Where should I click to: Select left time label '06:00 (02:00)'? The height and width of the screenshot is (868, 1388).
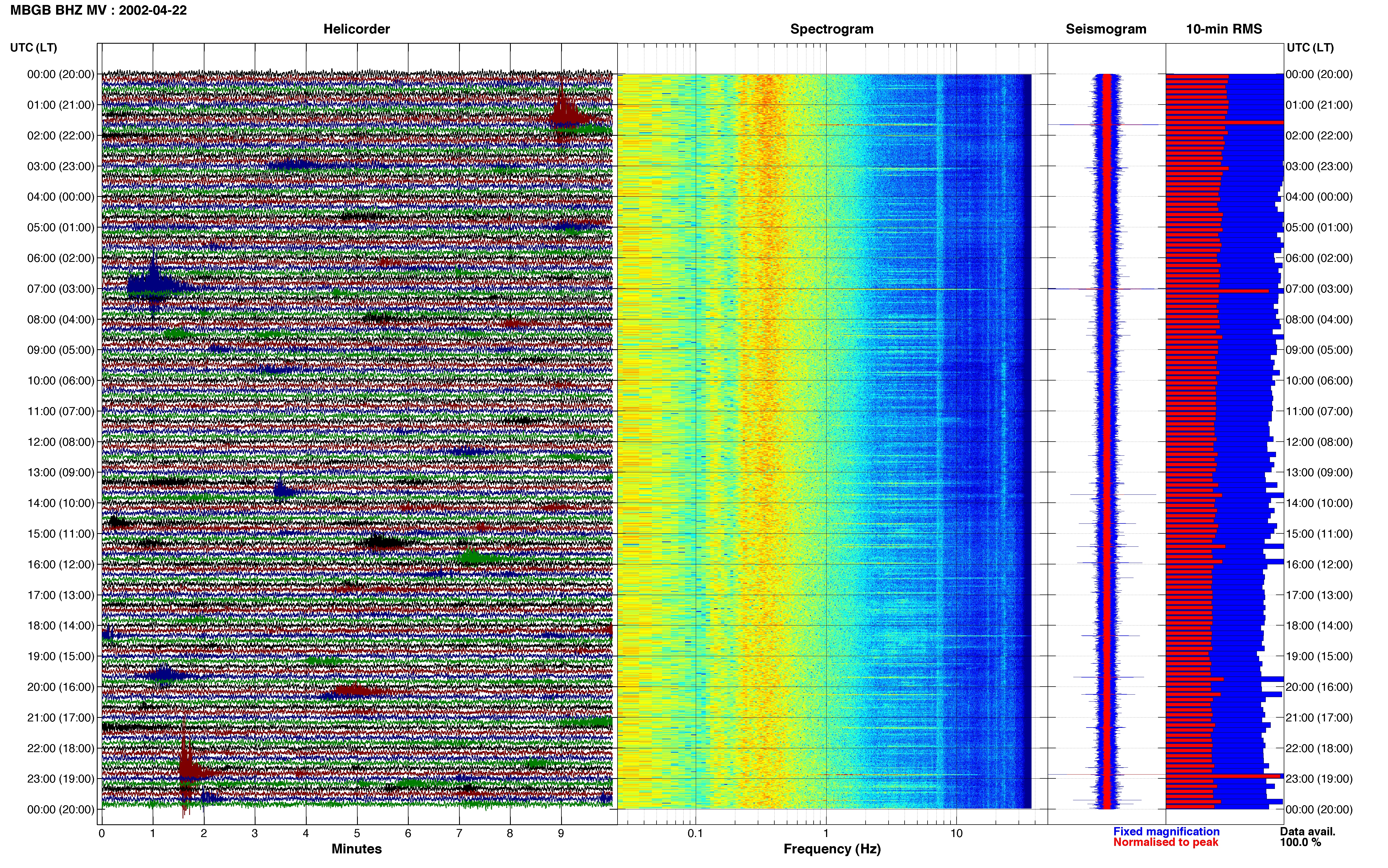pos(60,258)
